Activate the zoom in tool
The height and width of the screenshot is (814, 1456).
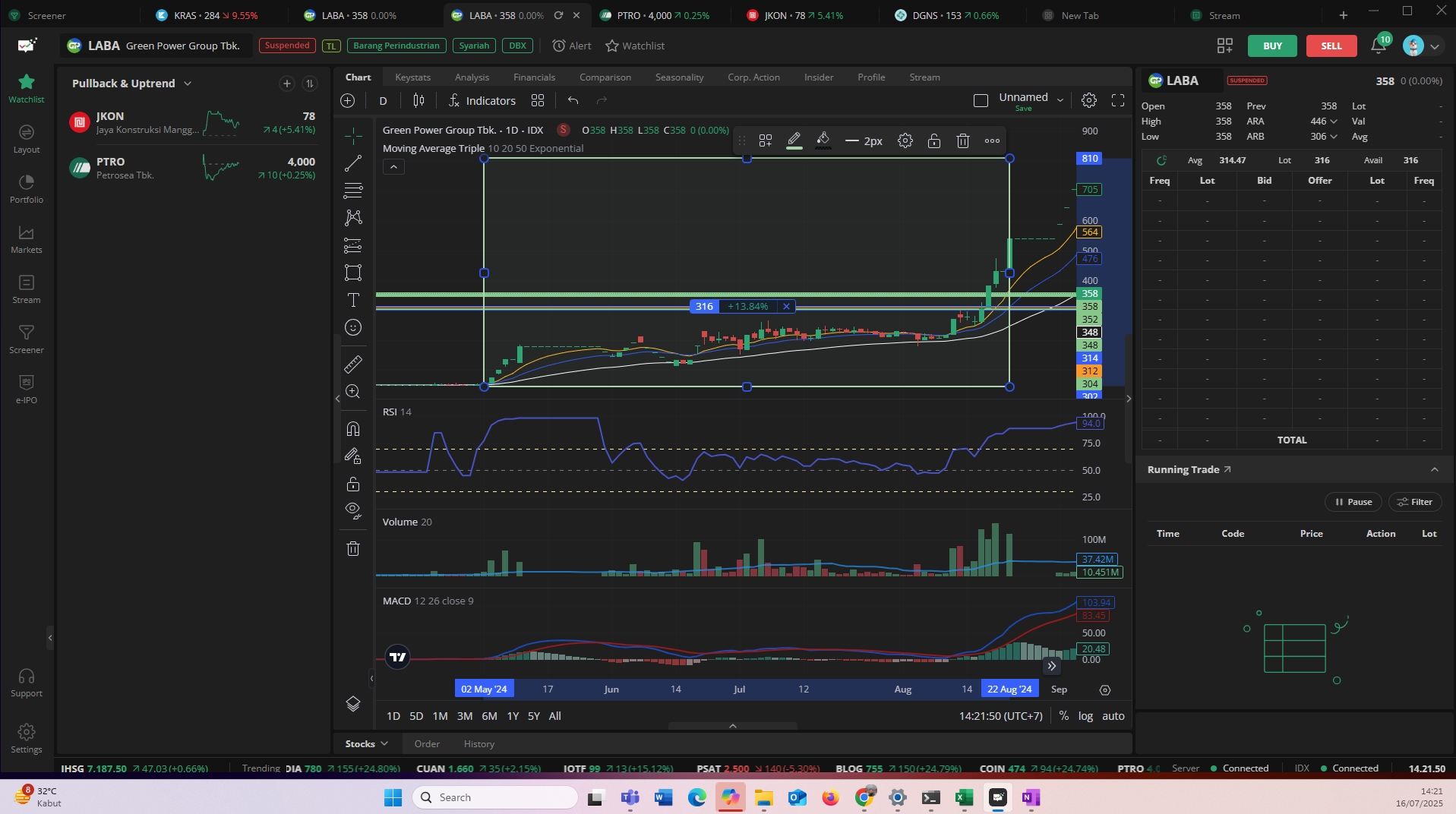click(353, 392)
